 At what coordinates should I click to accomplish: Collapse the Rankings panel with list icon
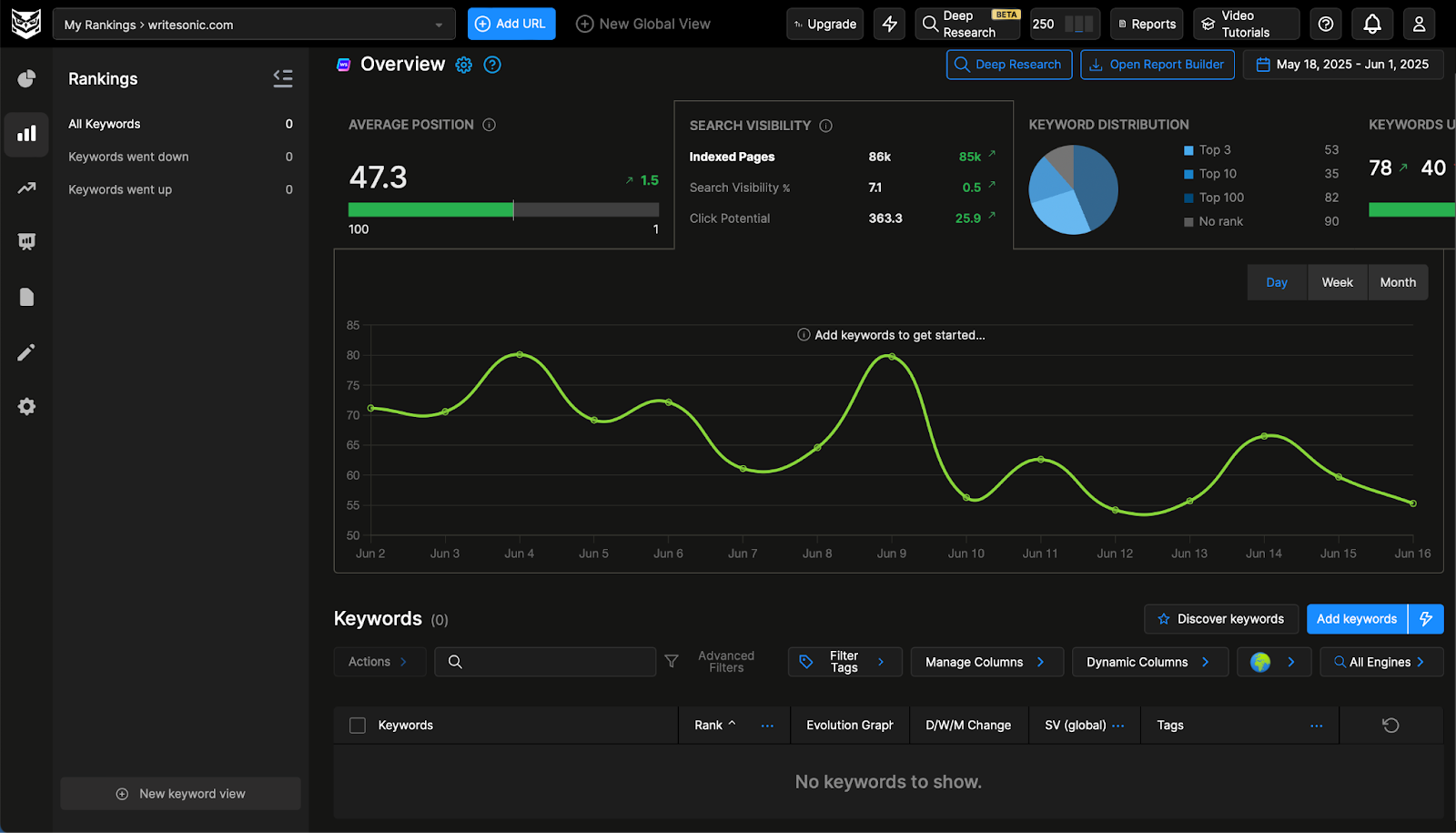tap(283, 79)
